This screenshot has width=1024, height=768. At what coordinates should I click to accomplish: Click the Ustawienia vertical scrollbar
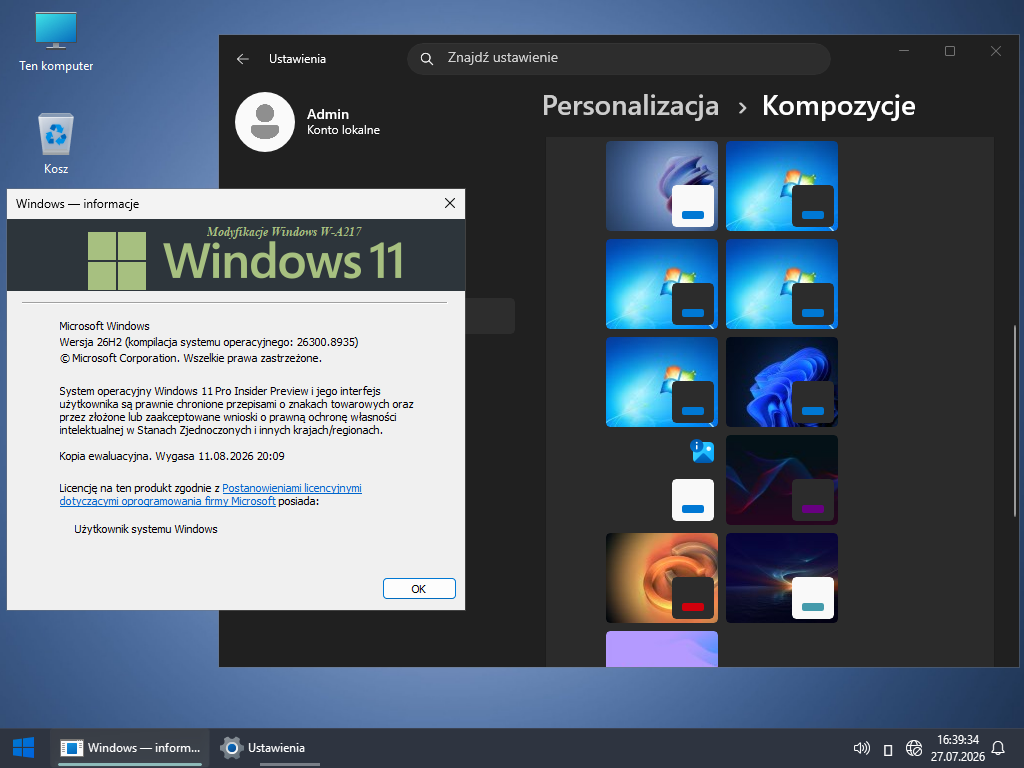(1014, 421)
